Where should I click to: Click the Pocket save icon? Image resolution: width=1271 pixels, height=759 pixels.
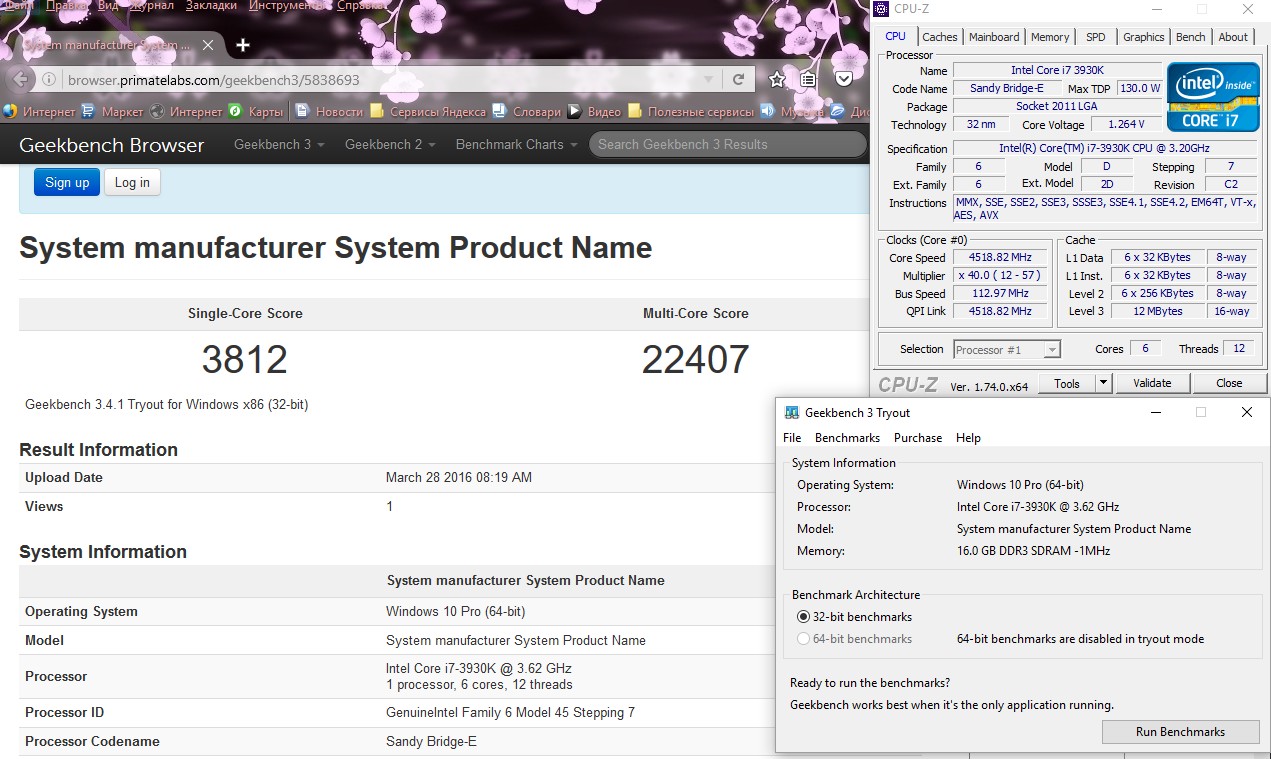tap(844, 80)
